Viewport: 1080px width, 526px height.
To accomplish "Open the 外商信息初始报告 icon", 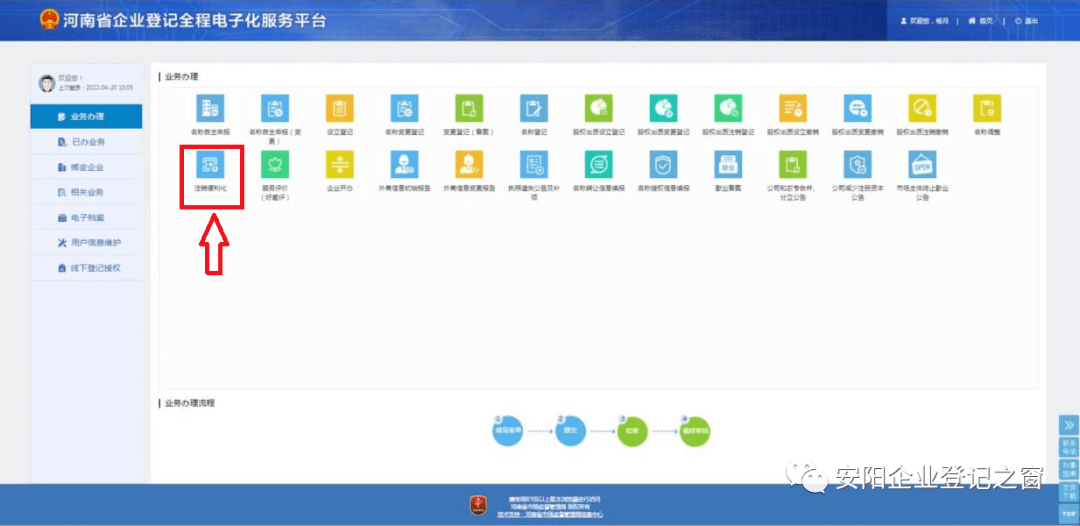I will 404,164.
